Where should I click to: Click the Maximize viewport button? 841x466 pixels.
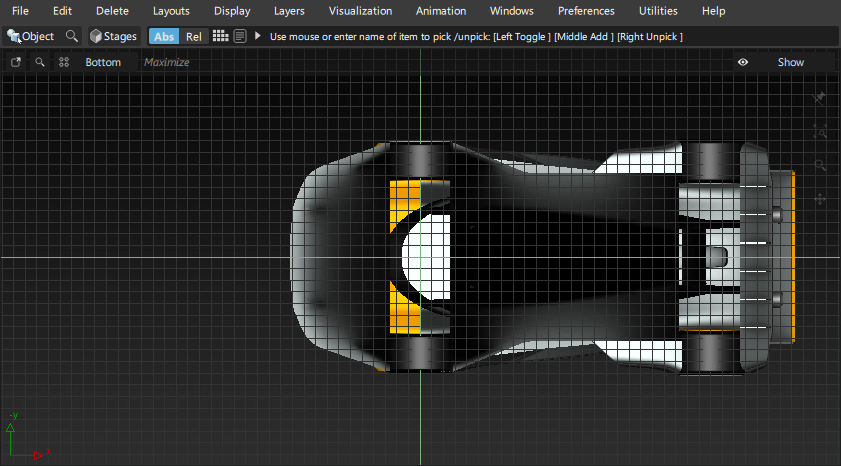pyautogui.click(x=167, y=62)
